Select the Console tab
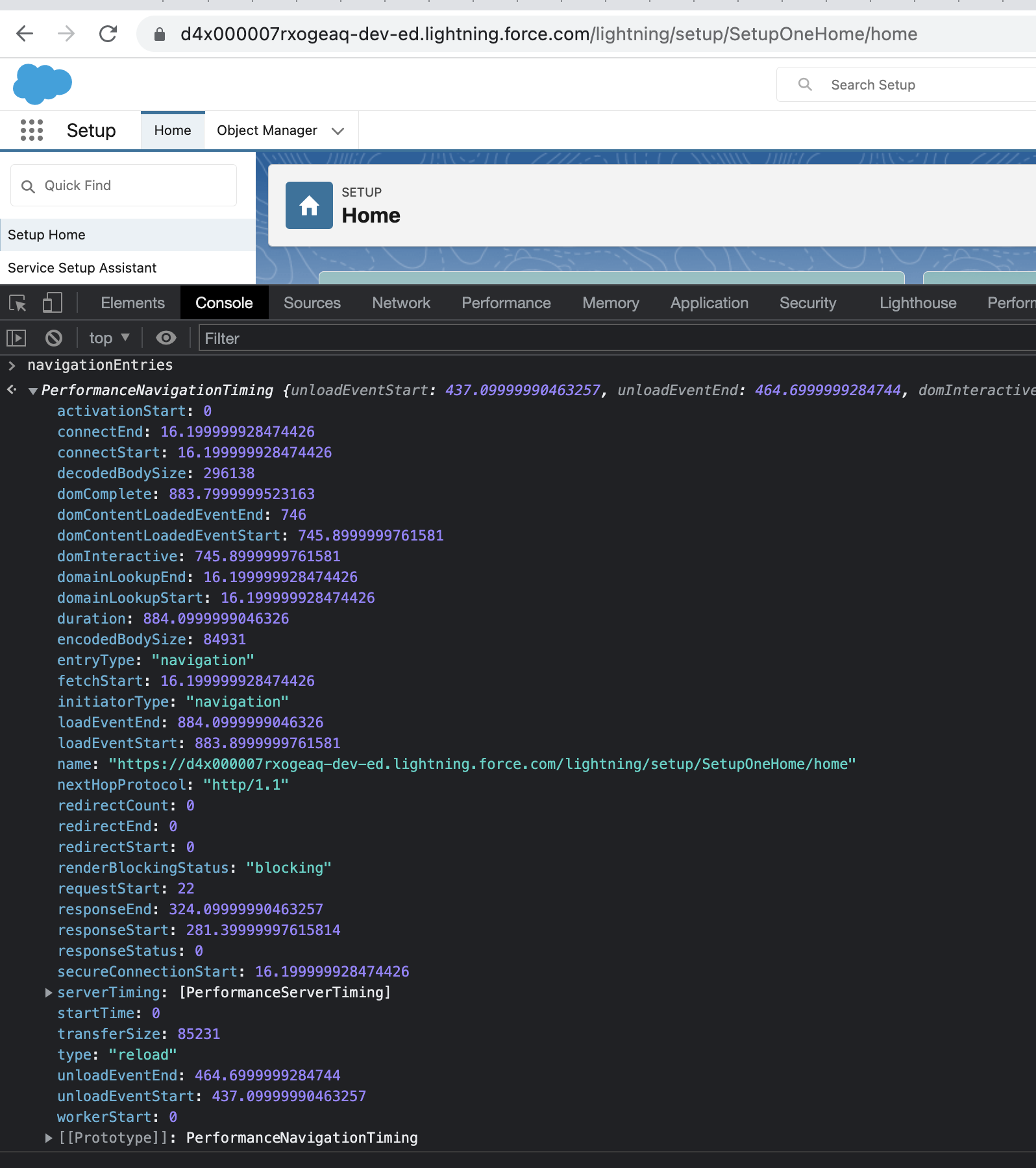1036x1168 pixels. tap(224, 303)
